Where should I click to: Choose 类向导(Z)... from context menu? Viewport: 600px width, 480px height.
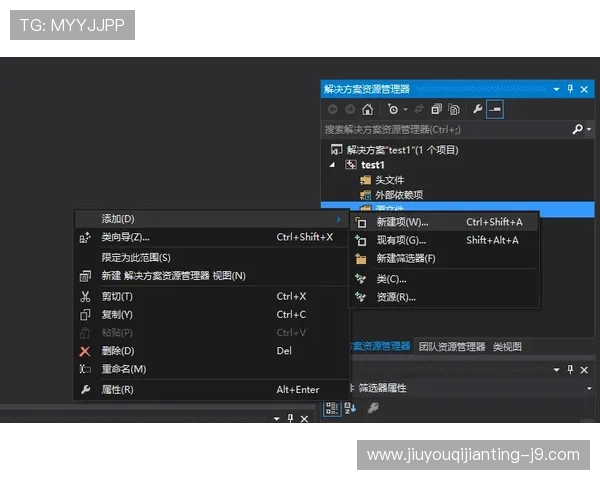click(x=210, y=237)
